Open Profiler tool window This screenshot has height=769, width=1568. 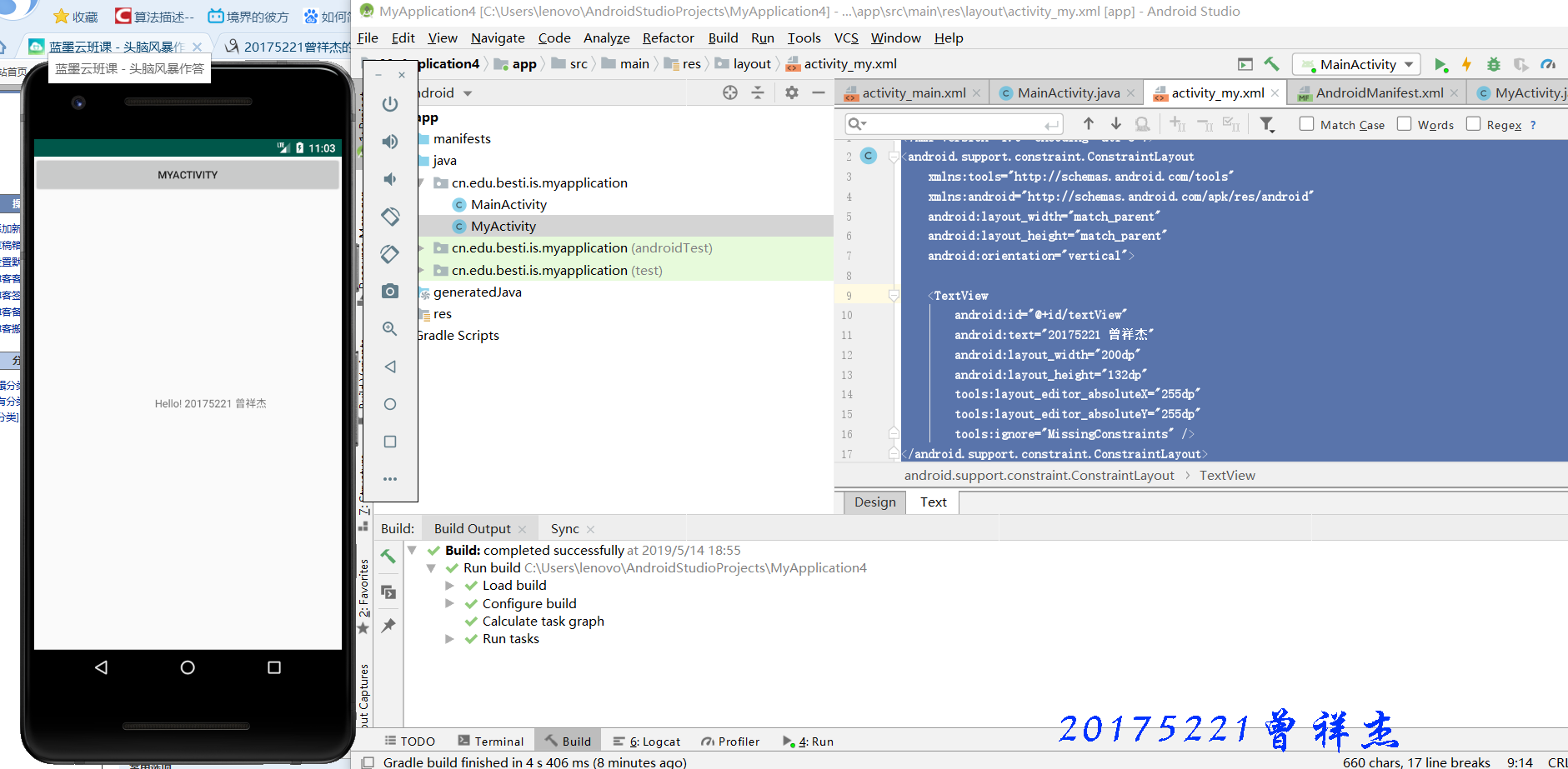tap(730, 742)
